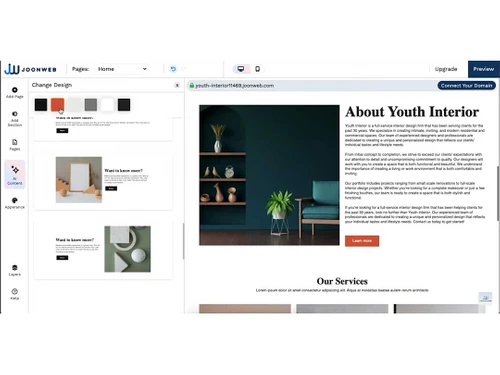Screen dimensions: 500x375
Task: Click the redo arrow icon
Action: click(x=184, y=69)
